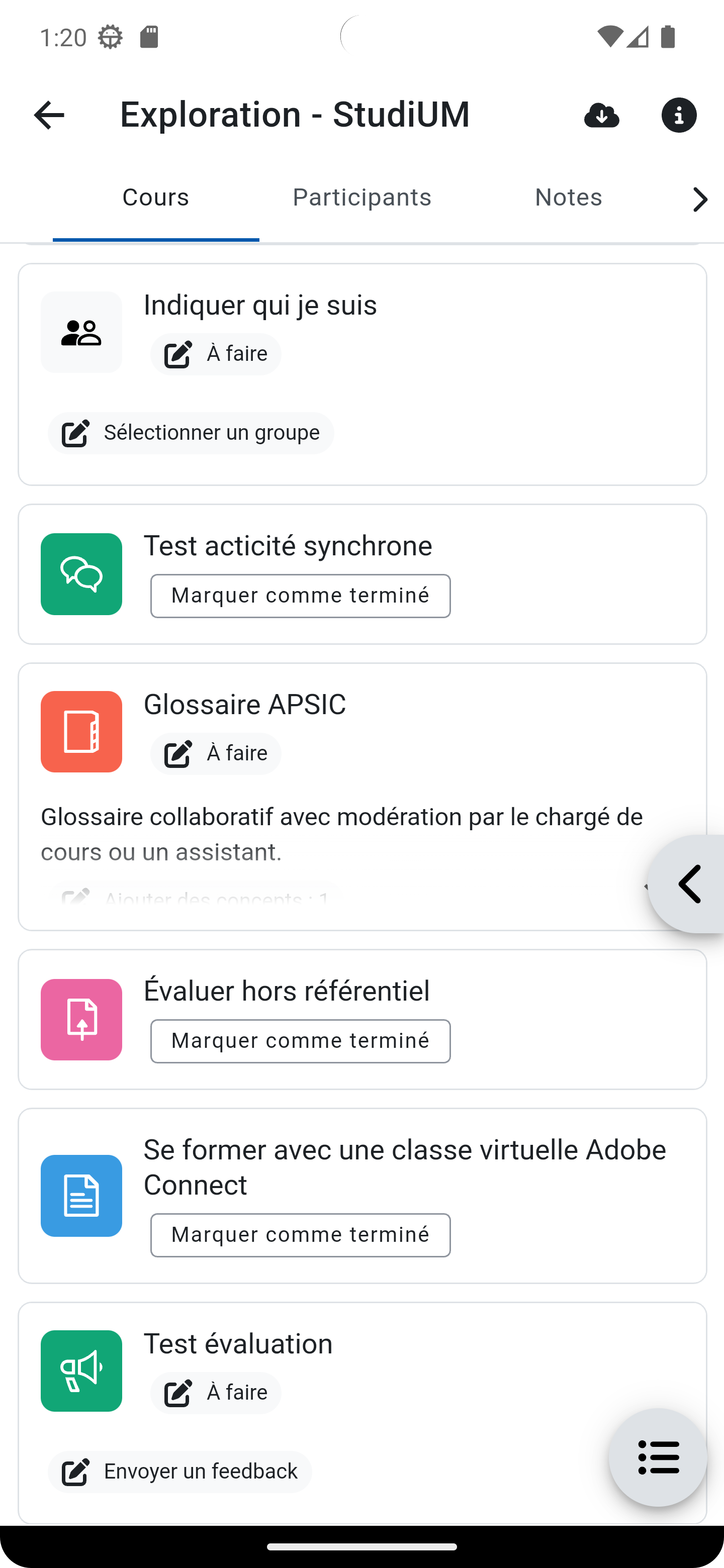The width and height of the screenshot is (724, 1568).
Task: Open the course info icon
Action: point(679,115)
